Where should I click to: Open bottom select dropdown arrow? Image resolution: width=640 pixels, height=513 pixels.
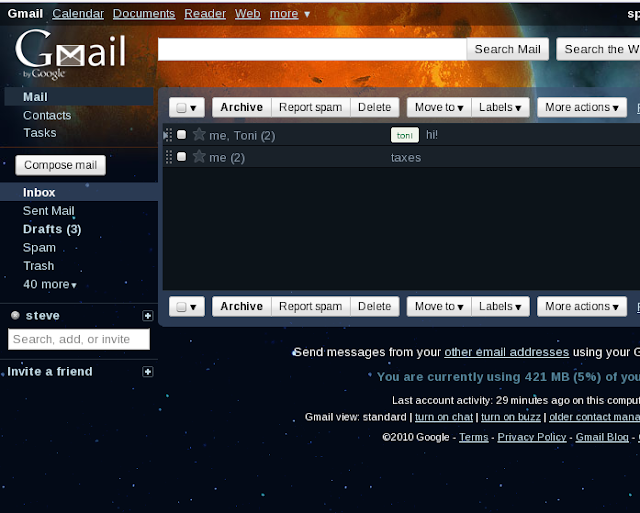pyautogui.click(x=193, y=307)
